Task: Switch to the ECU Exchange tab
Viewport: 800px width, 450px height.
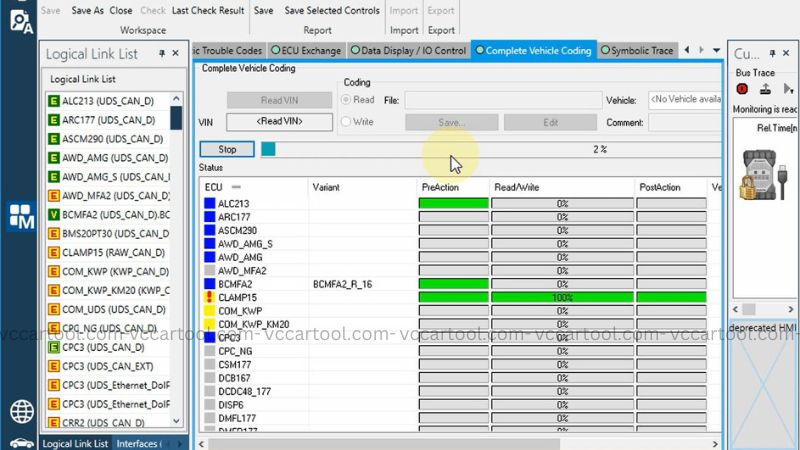Action: (x=305, y=50)
